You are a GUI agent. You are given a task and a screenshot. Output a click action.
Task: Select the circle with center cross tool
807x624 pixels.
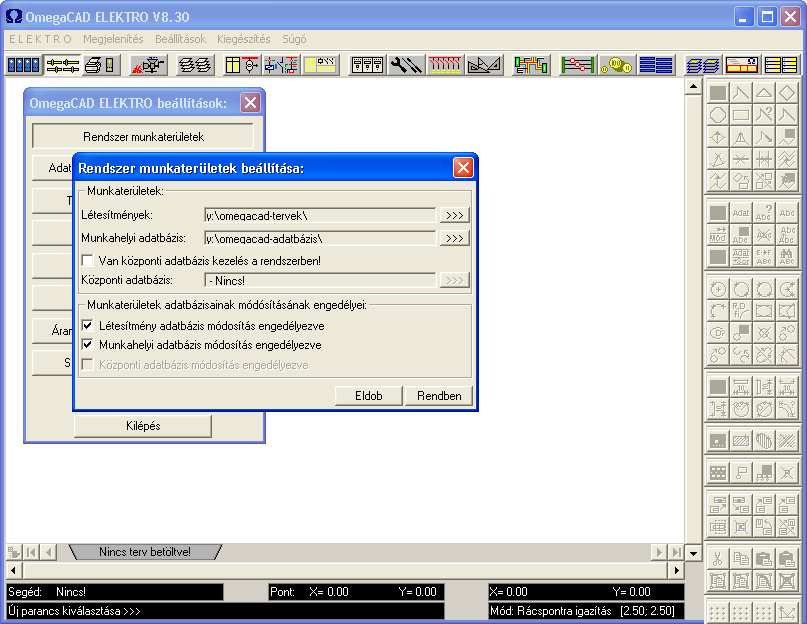click(718, 289)
